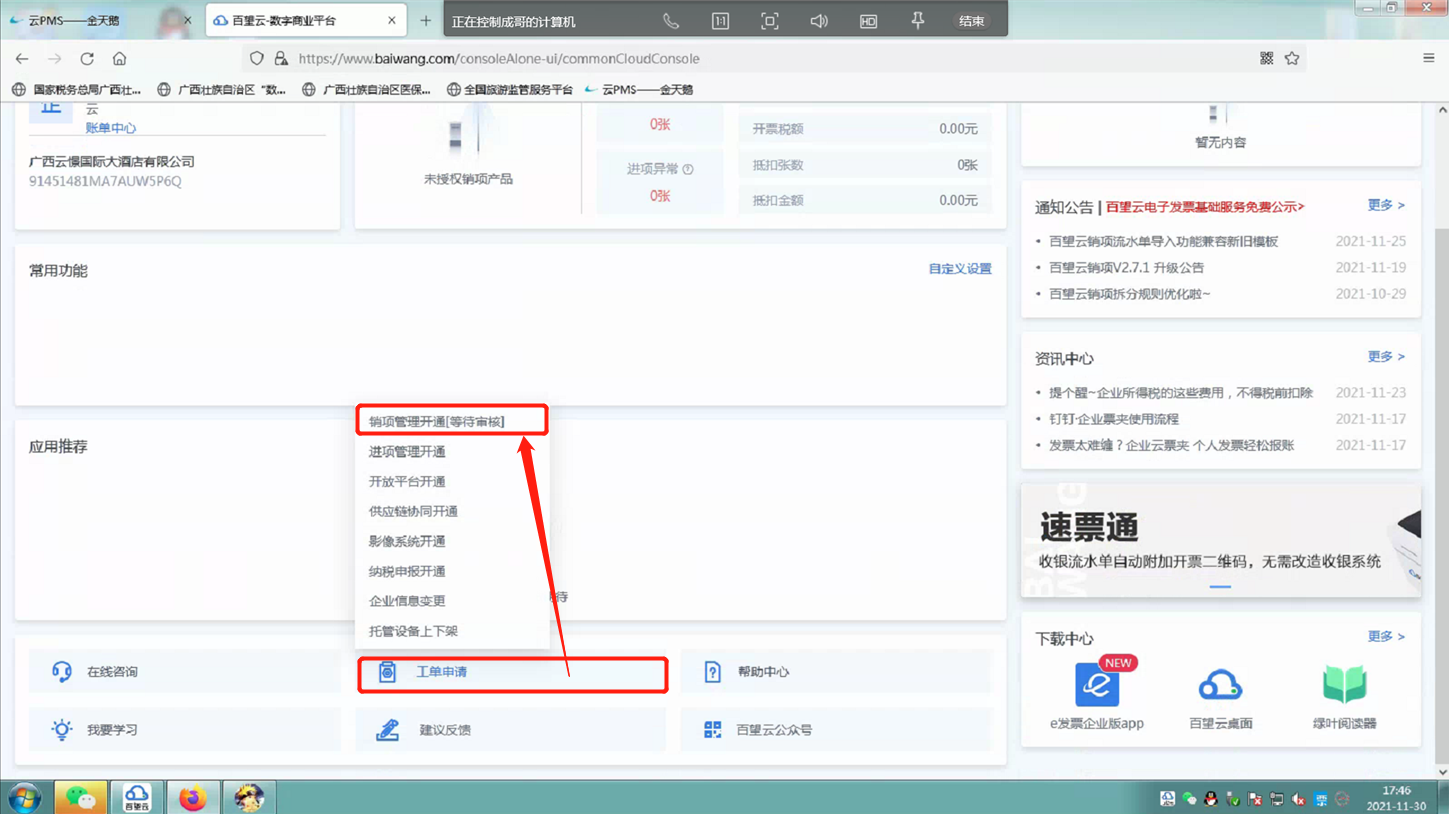1449x814 pixels.
Task: Select the 百望云-数字商业平台 tab
Action: click(305, 21)
